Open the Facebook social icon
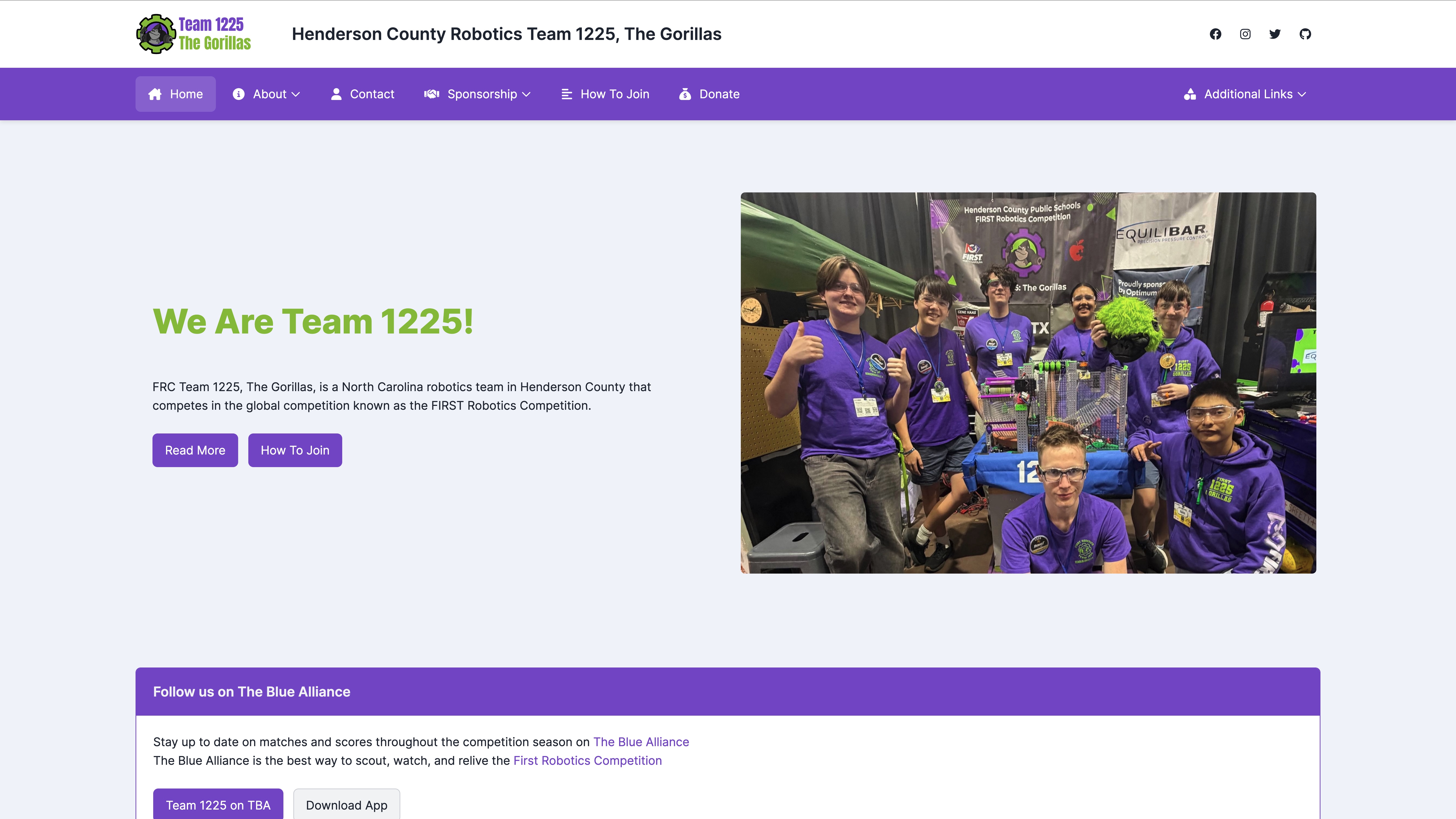This screenshot has width=1456, height=819. (1215, 34)
